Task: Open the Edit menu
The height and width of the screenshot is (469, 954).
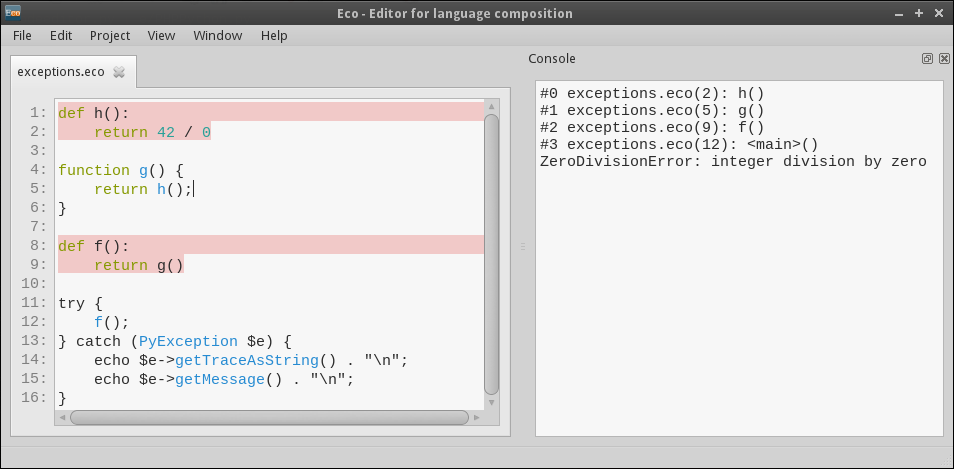Action: click(61, 35)
